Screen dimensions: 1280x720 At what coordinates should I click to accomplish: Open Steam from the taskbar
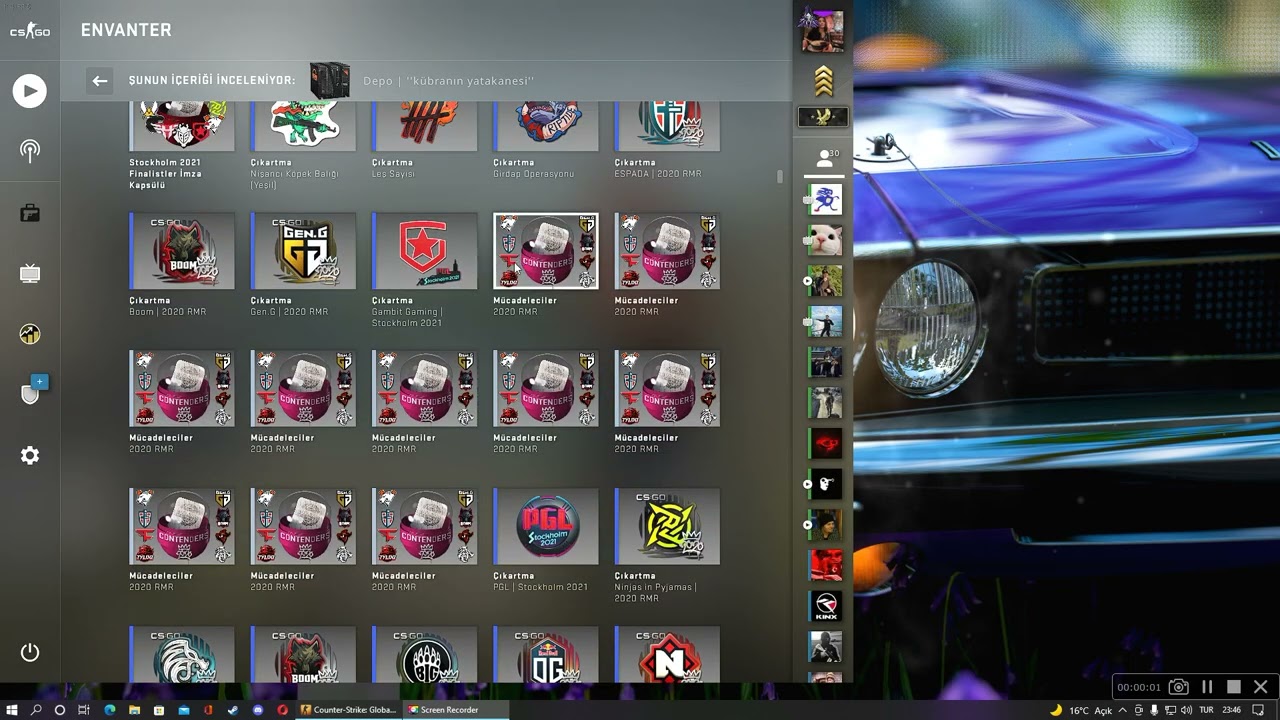[x=233, y=710]
